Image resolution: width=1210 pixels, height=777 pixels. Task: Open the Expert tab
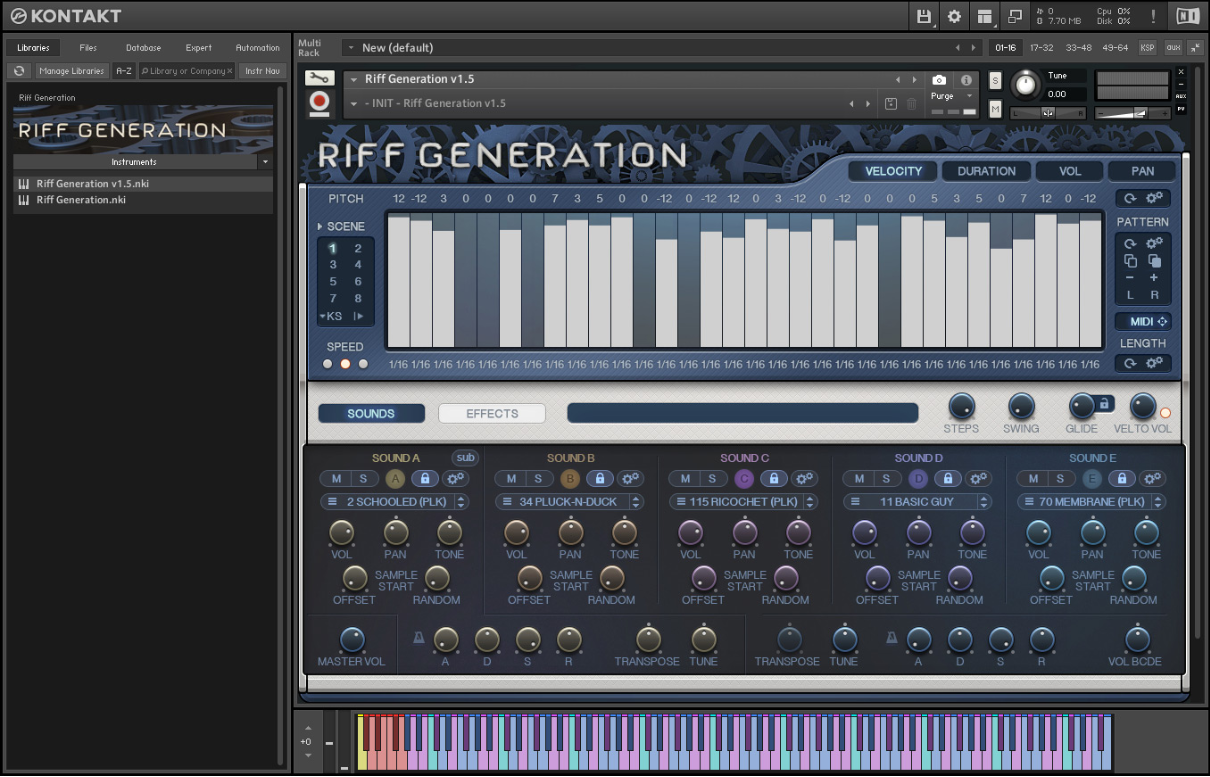click(x=198, y=47)
